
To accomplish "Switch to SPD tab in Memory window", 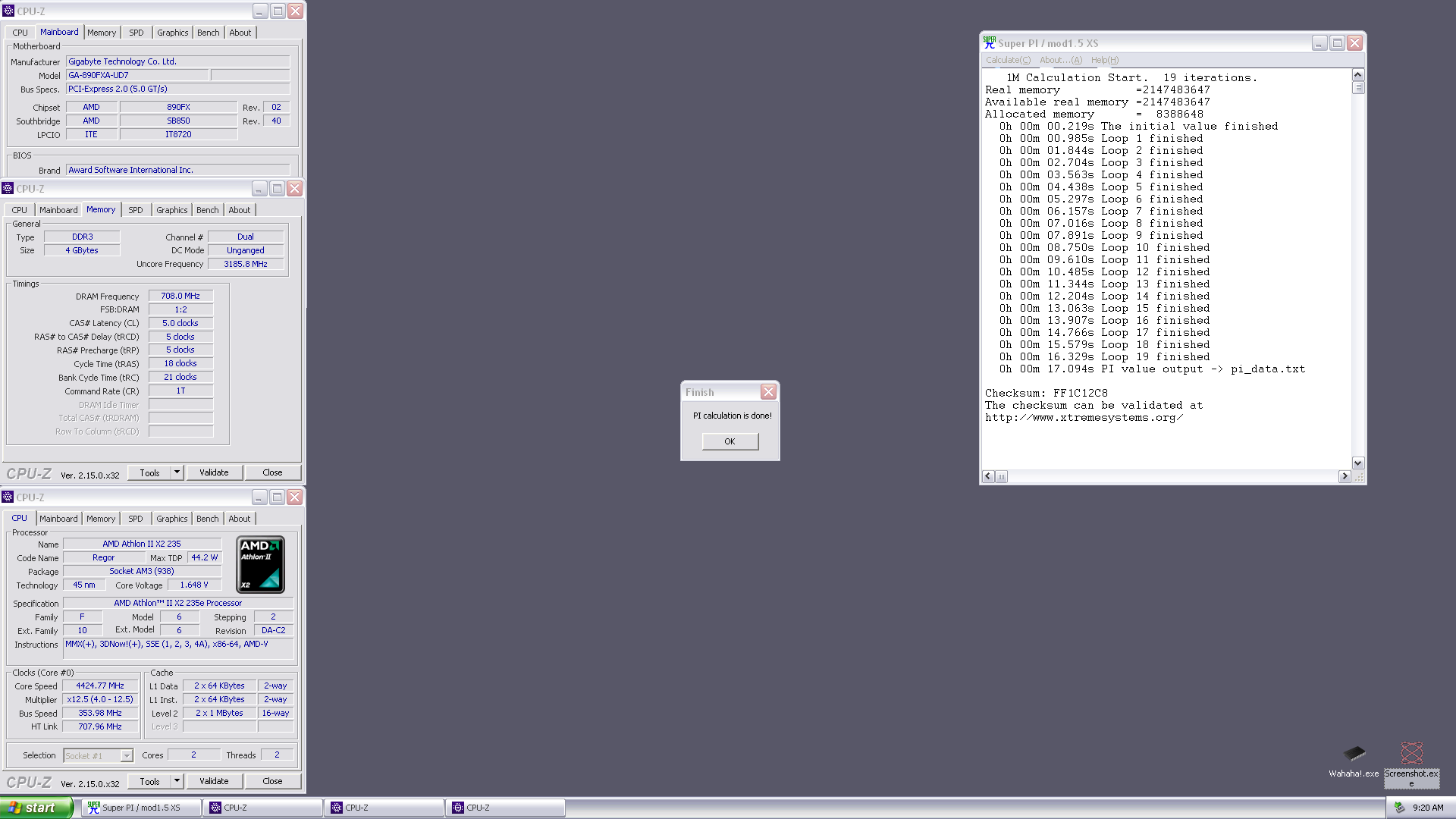I will click(136, 210).
